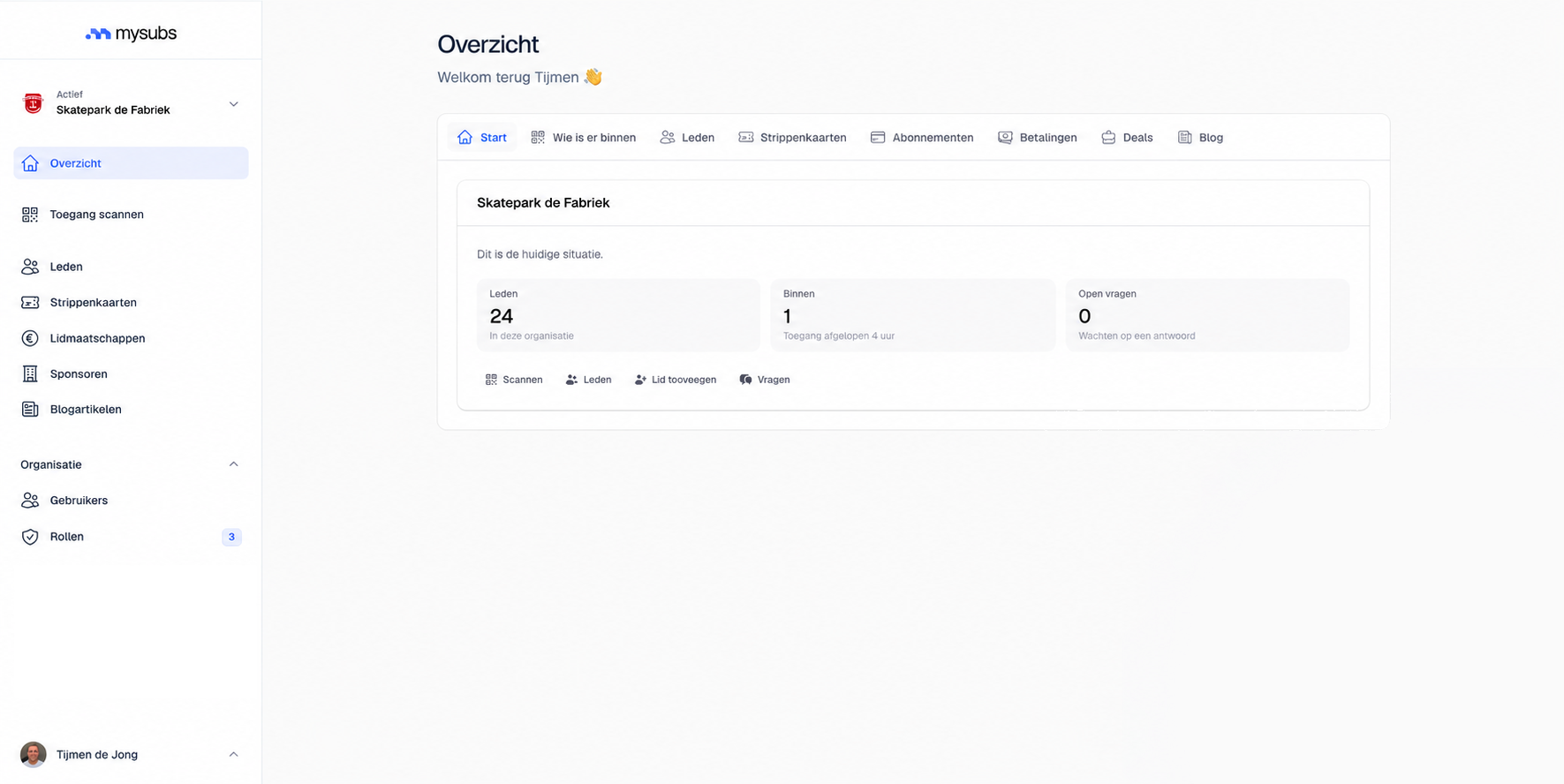Click the Open vragen stat card

pyautogui.click(x=1207, y=315)
